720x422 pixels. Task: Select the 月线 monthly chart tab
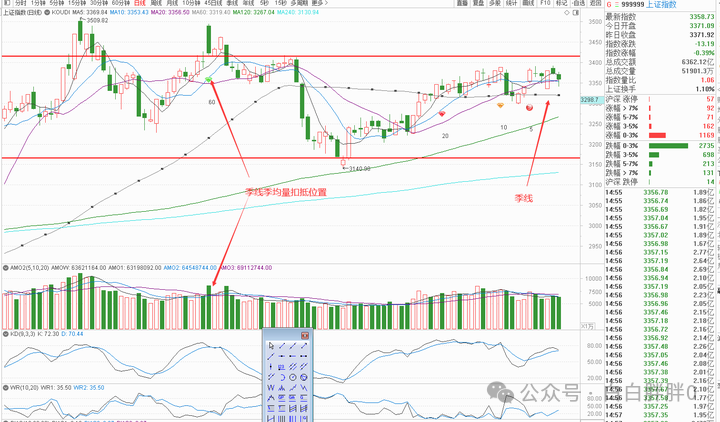coord(172,3)
